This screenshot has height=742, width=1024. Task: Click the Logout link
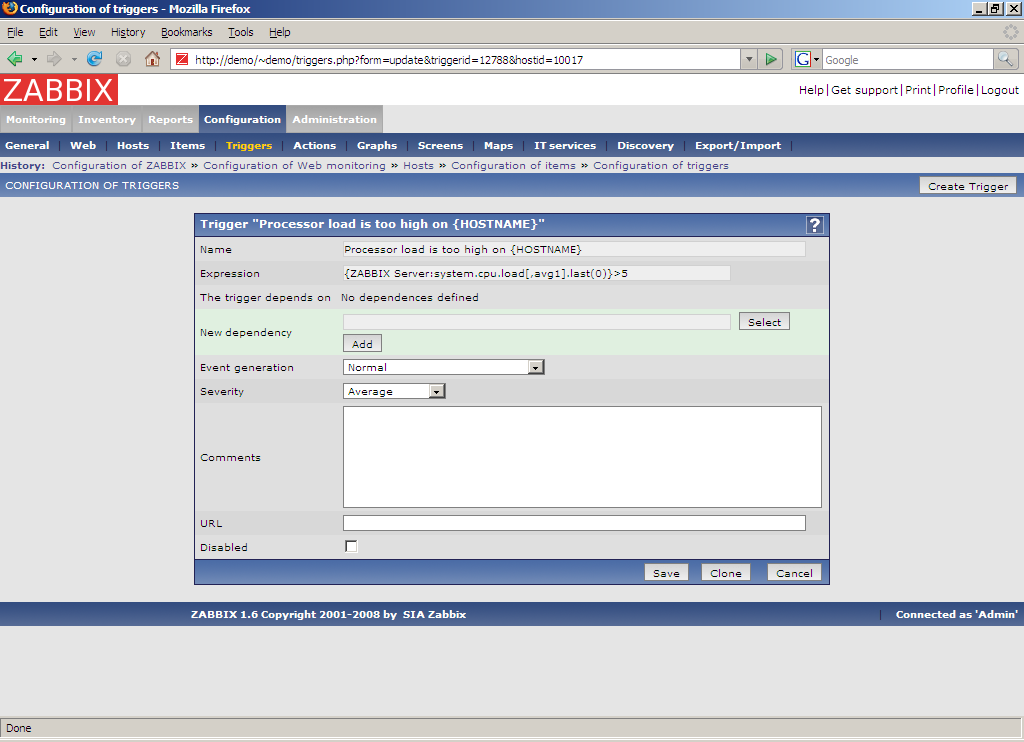click(1000, 90)
